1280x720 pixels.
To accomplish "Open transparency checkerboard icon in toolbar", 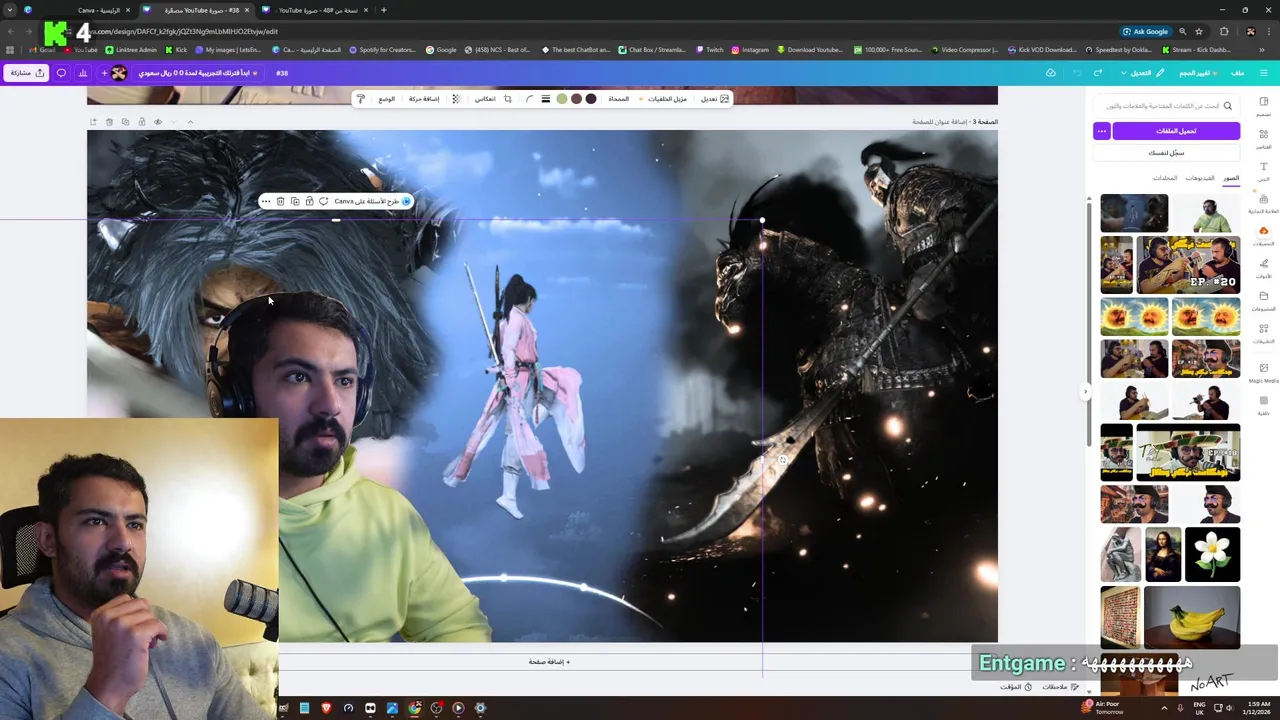I will [x=456, y=99].
